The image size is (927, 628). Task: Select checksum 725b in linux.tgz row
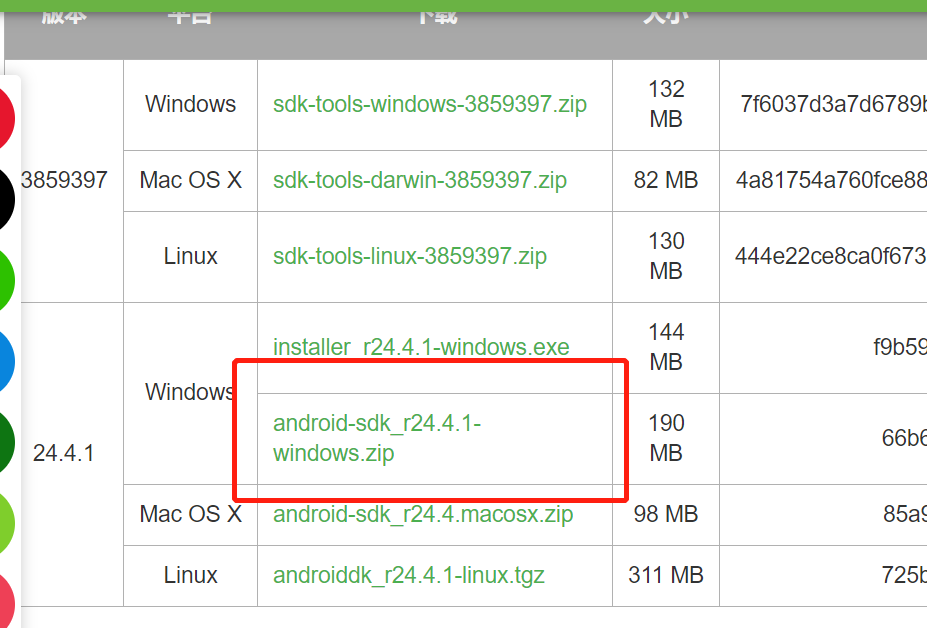[x=904, y=575]
